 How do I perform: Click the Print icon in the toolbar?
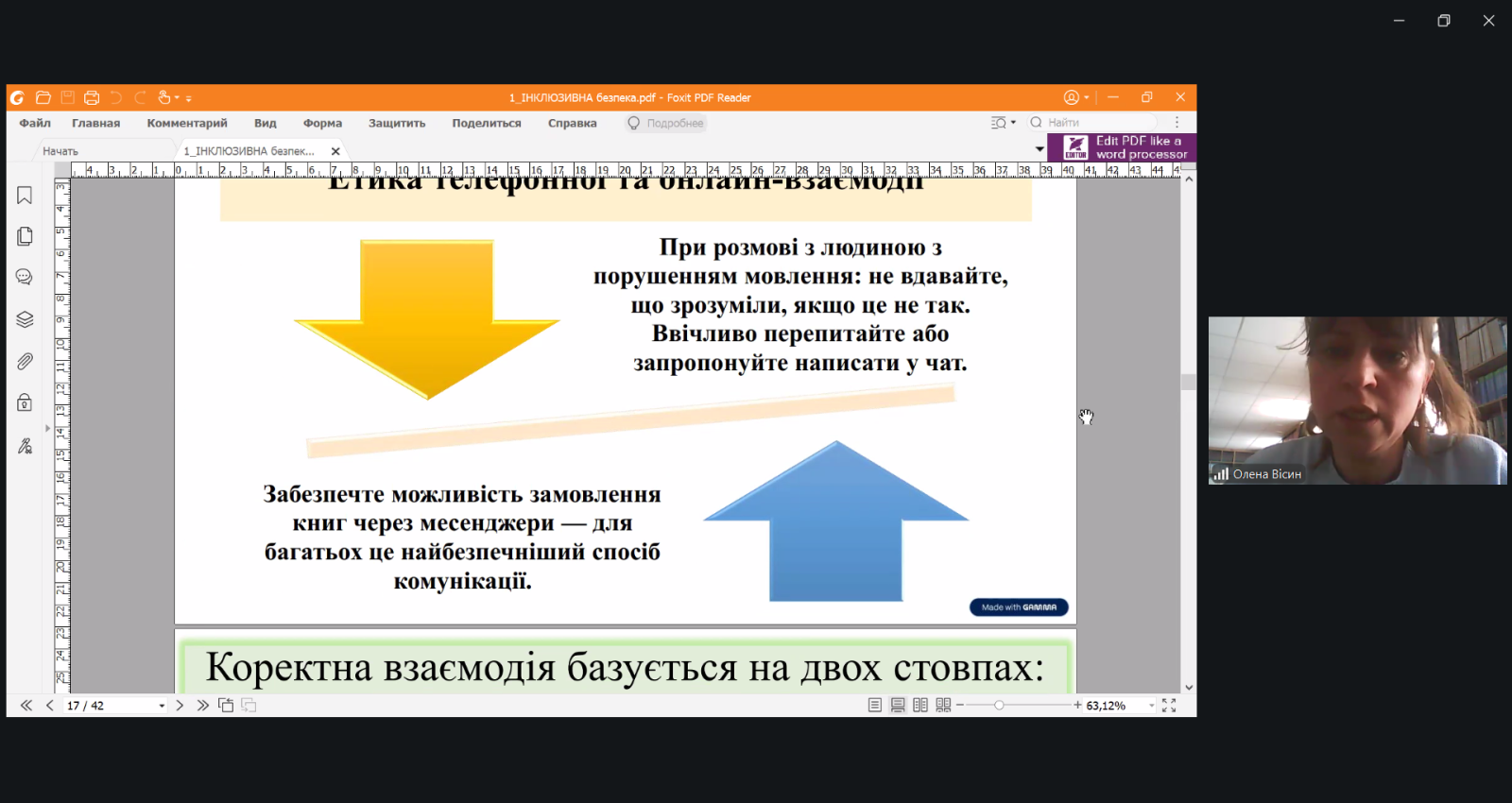tap(92, 97)
